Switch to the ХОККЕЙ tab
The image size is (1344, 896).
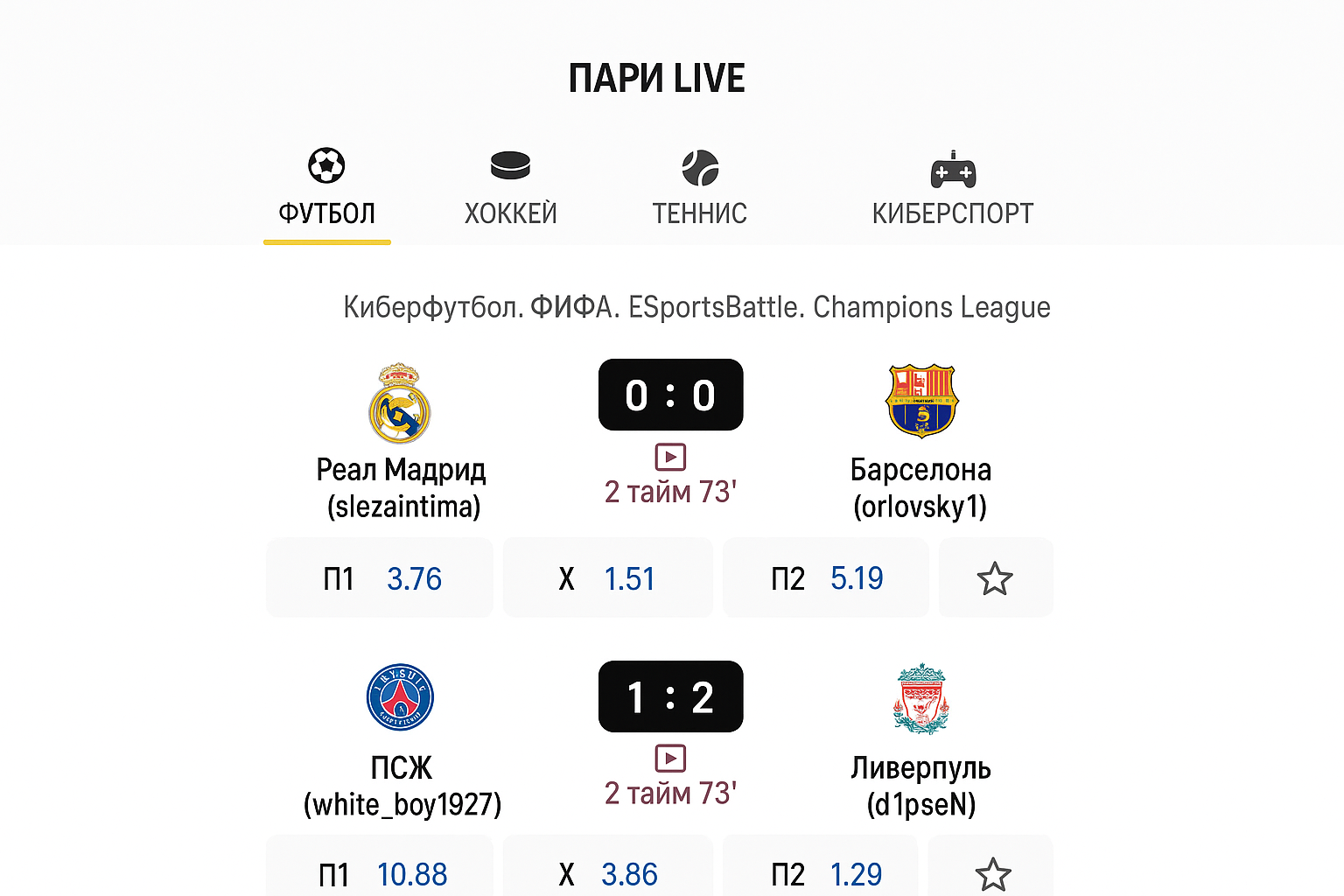(510, 213)
